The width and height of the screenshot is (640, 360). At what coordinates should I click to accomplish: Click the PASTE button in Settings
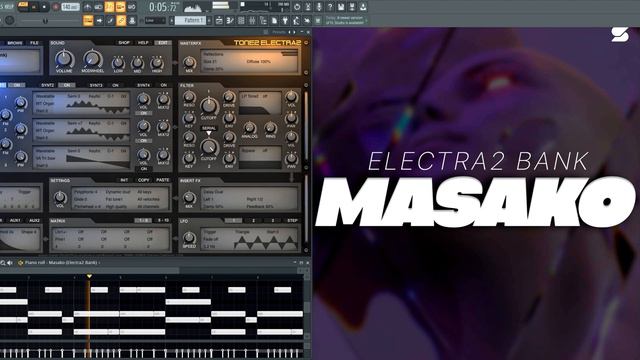[x=163, y=180]
